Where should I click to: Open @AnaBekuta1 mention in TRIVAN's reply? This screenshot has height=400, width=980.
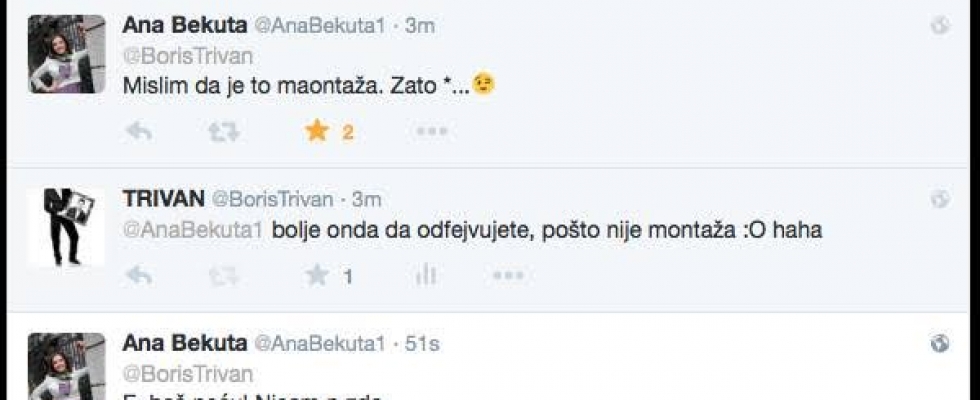coord(192,229)
